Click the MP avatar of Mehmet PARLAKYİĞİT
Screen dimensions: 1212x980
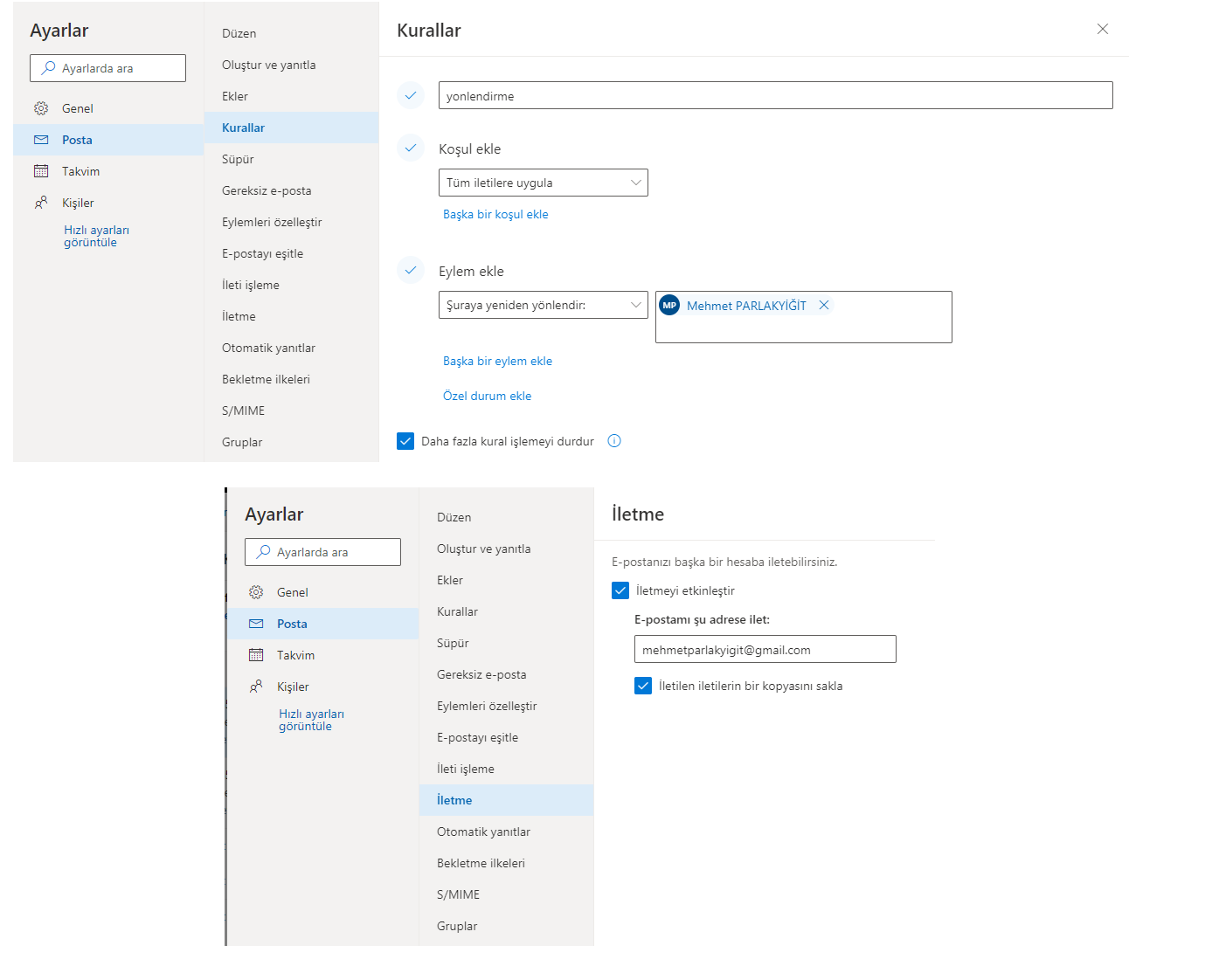tap(669, 305)
